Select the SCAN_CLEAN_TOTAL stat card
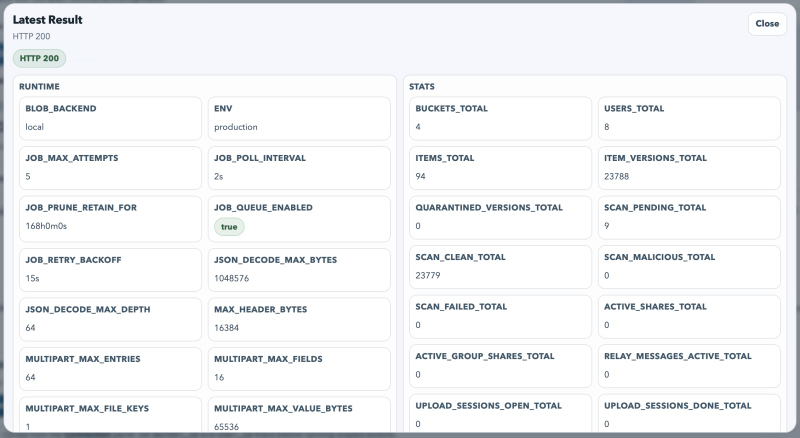 pos(500,267)
